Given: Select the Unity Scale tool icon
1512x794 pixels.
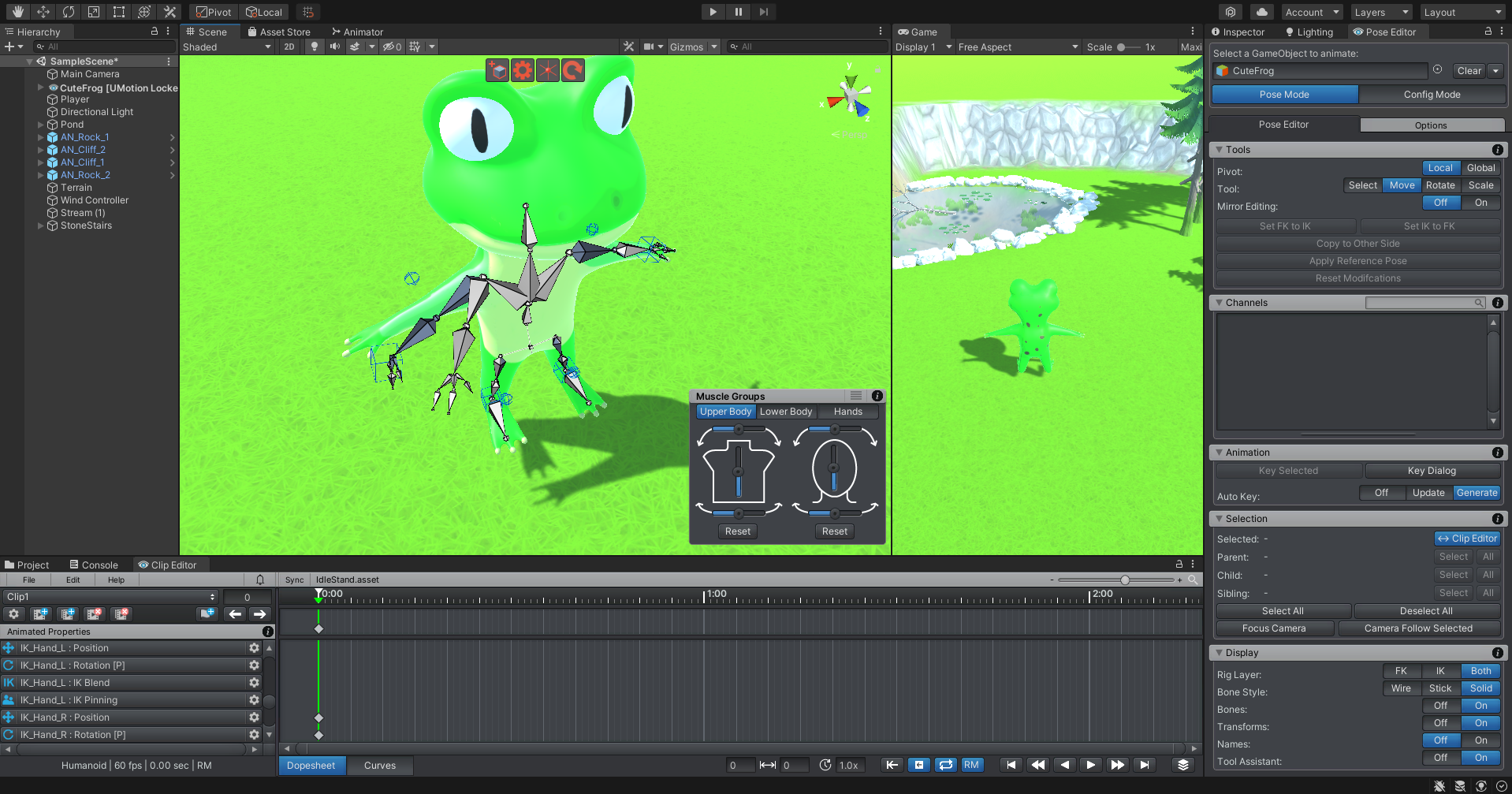Looking at the screenshot, I should tap(94, 12).
